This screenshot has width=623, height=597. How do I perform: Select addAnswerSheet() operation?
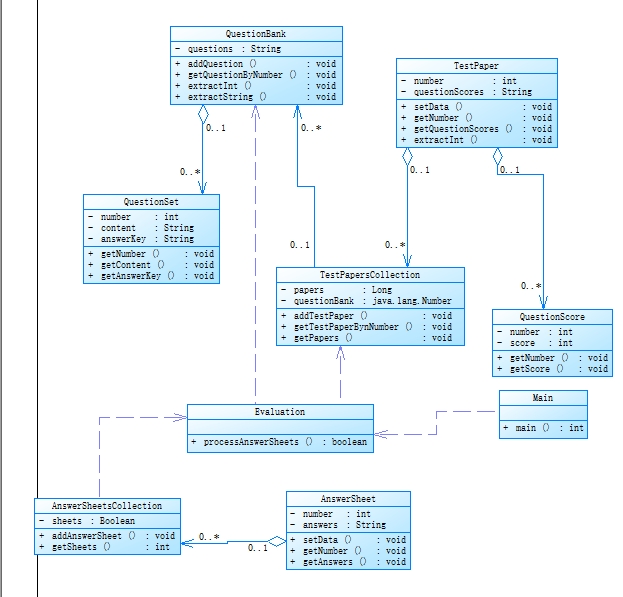[107, 536]
